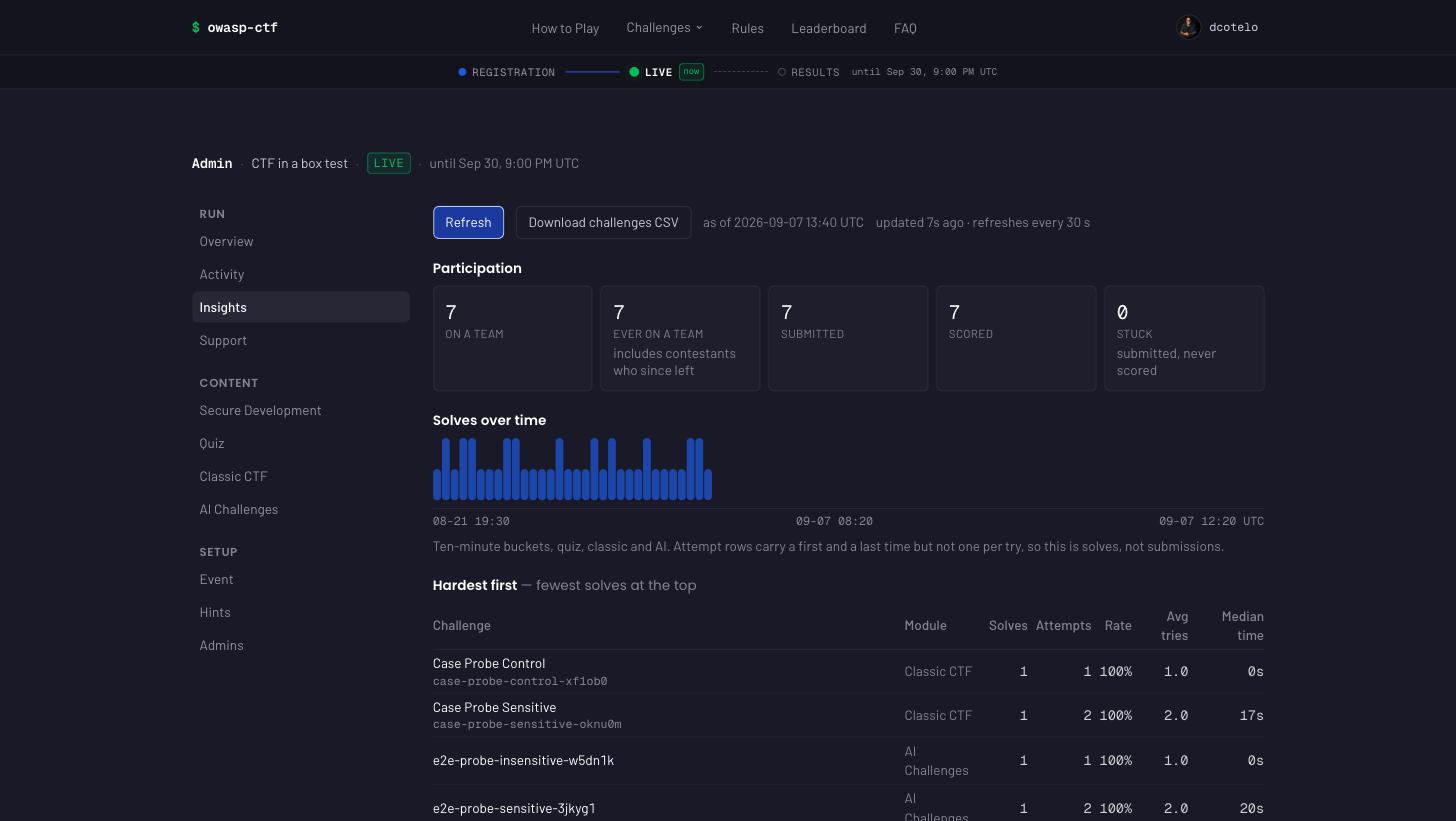Click the green LIVE phase indicator

(651, 72)
